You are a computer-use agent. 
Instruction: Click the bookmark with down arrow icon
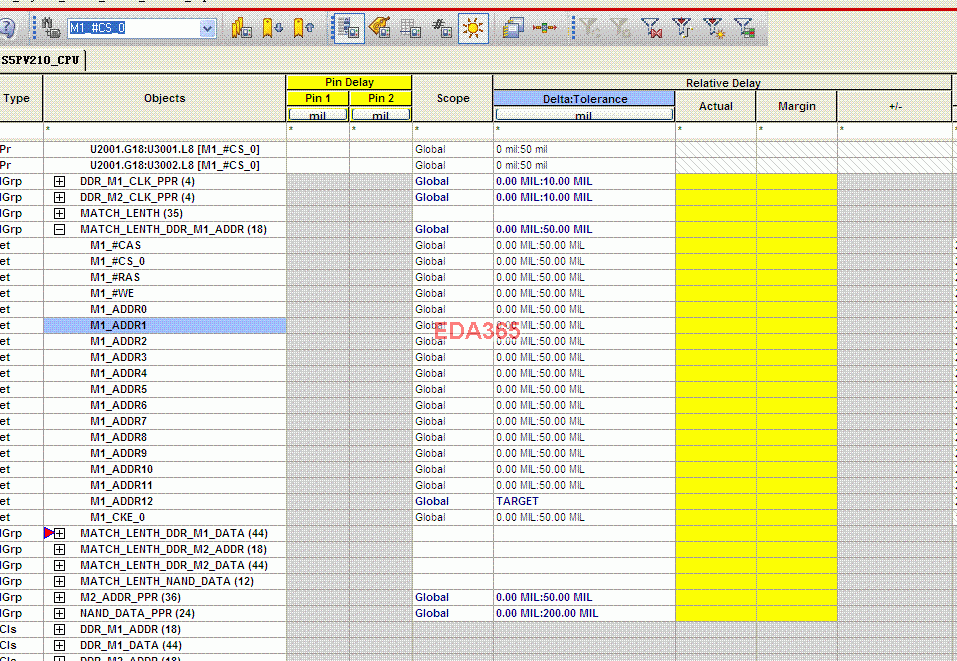(x=273, y=28)
